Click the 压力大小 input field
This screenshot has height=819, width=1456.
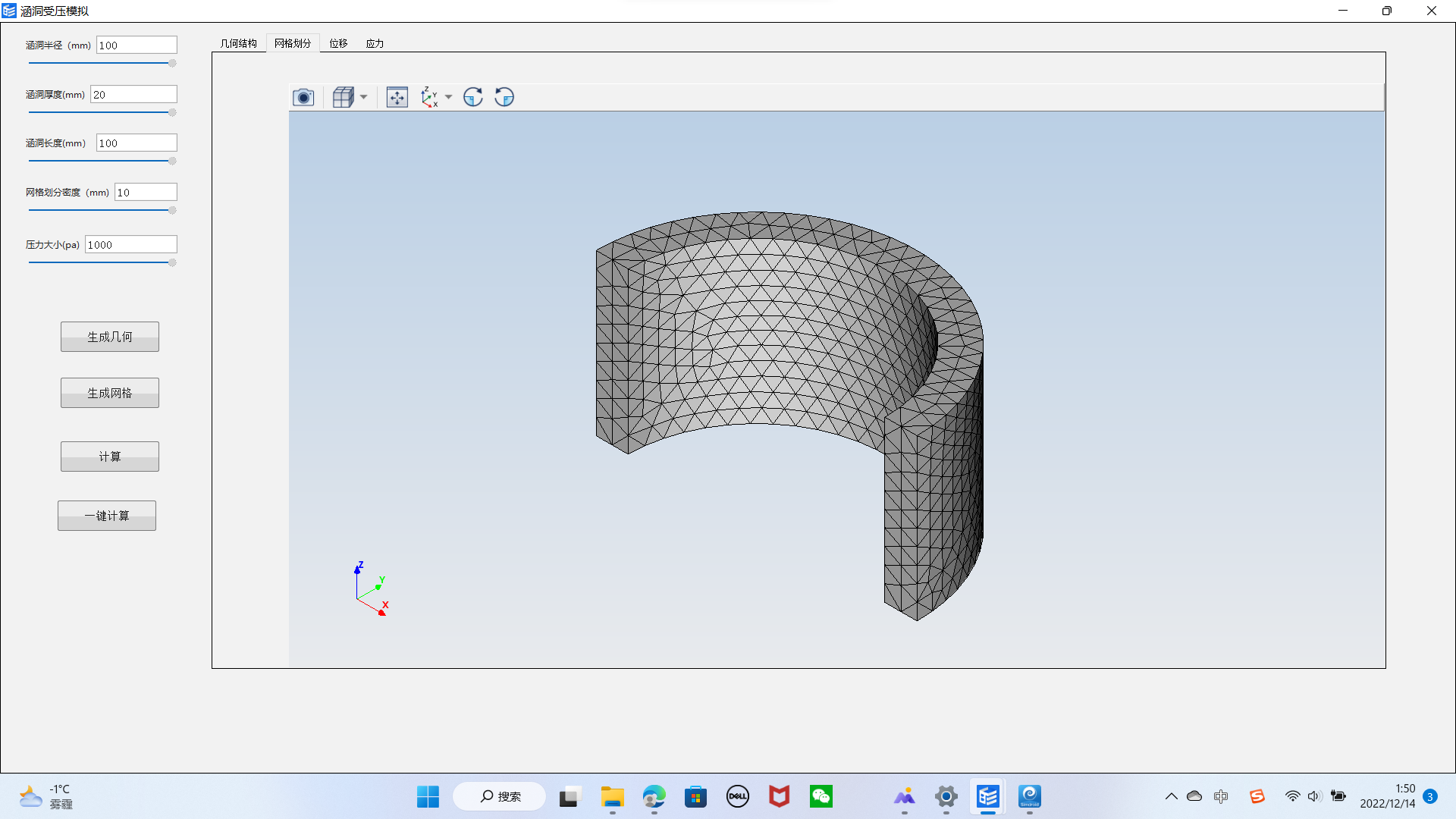point(131,244)
